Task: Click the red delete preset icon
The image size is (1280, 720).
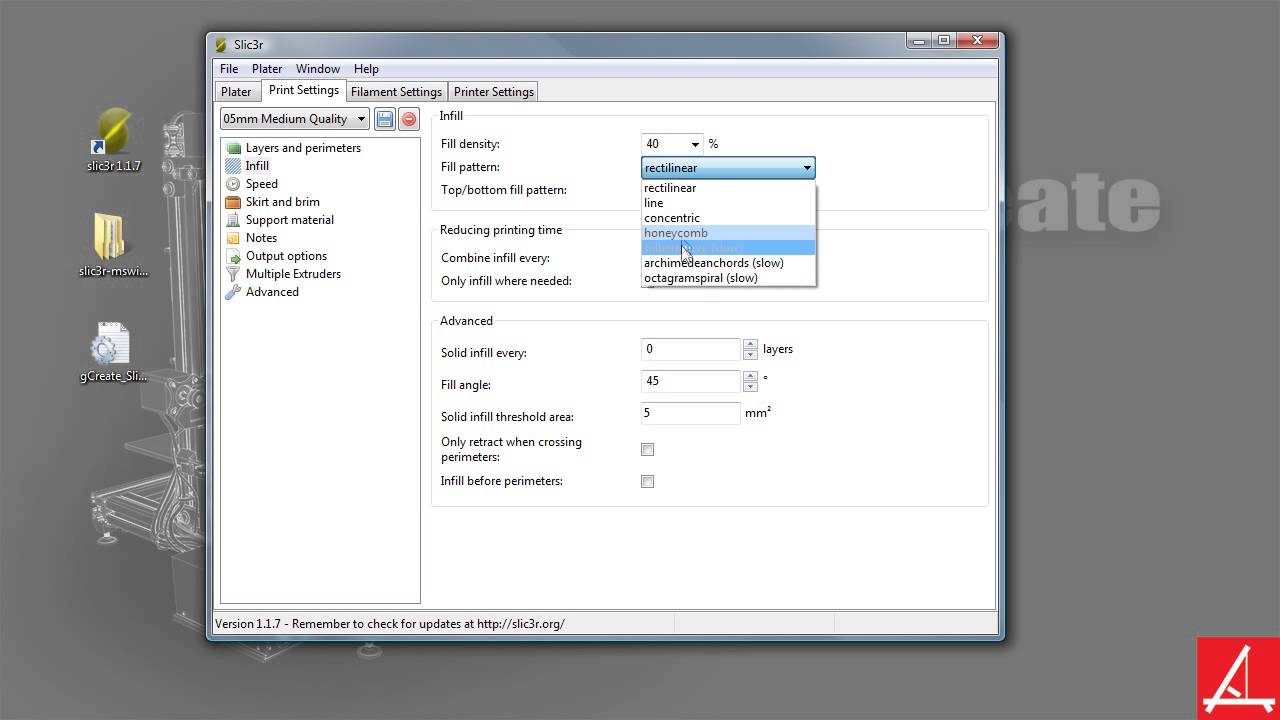Action: tap(409, 119)
